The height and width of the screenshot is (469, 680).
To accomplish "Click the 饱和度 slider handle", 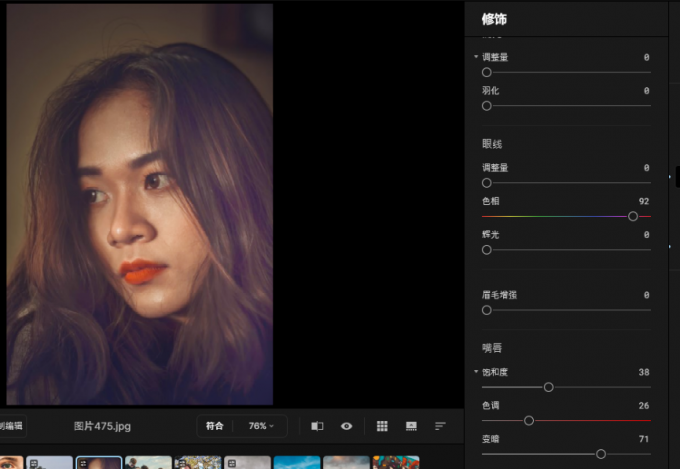I will coord(549,387).
